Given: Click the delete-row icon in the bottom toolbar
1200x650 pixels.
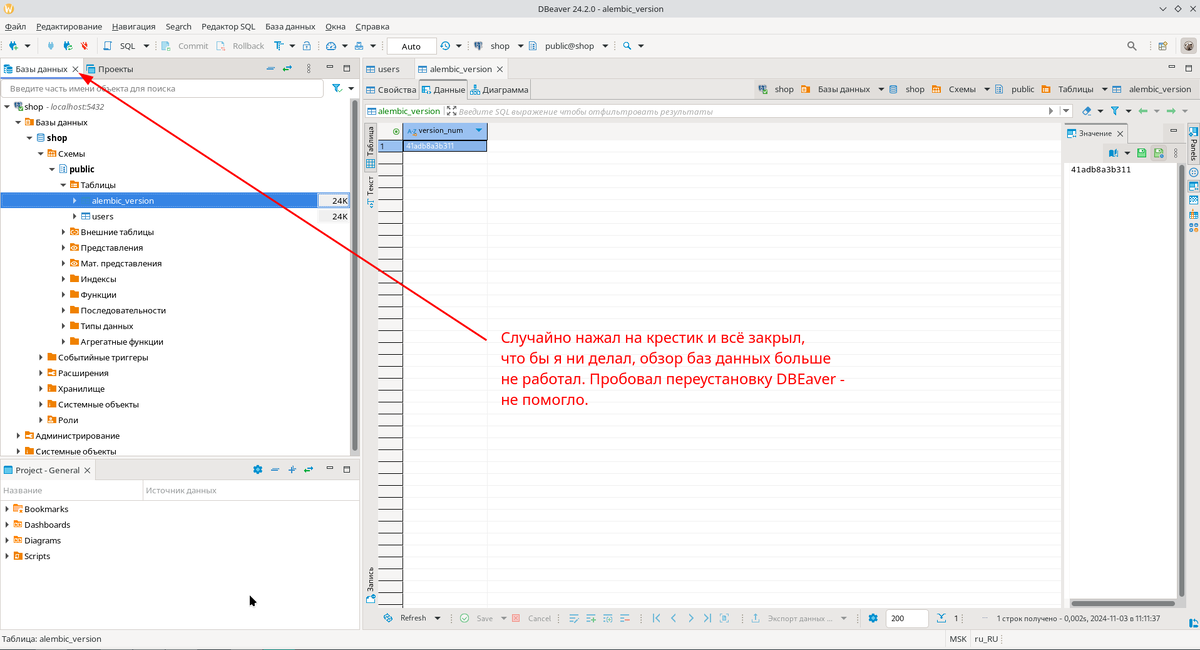Looking at the screenshot, I should (625, 618).
